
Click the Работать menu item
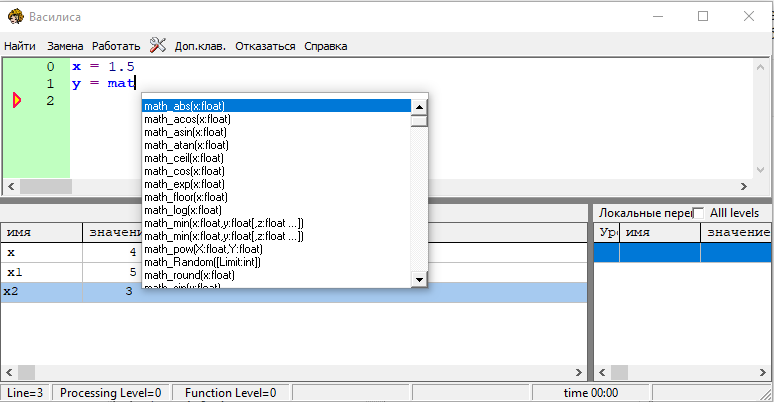click(x=116, y=46)
